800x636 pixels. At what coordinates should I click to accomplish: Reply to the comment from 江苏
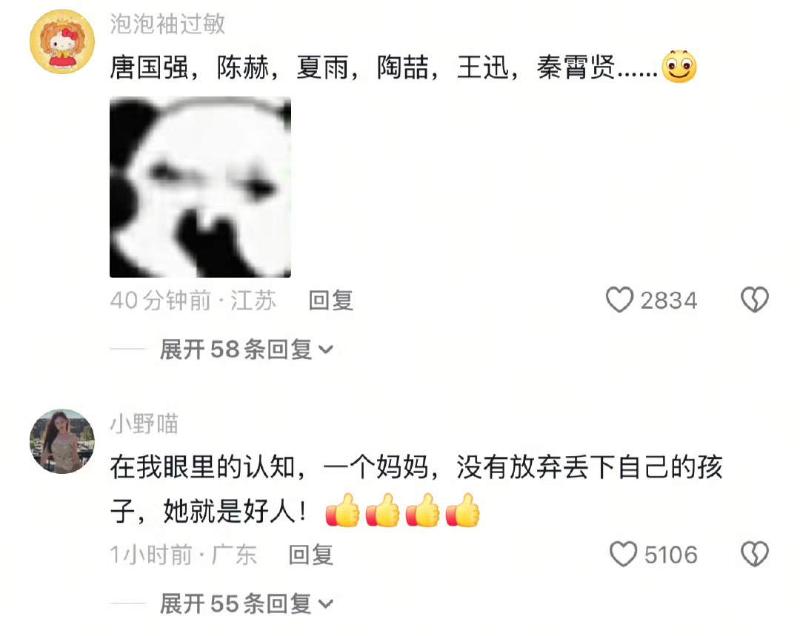click(331, 300)
